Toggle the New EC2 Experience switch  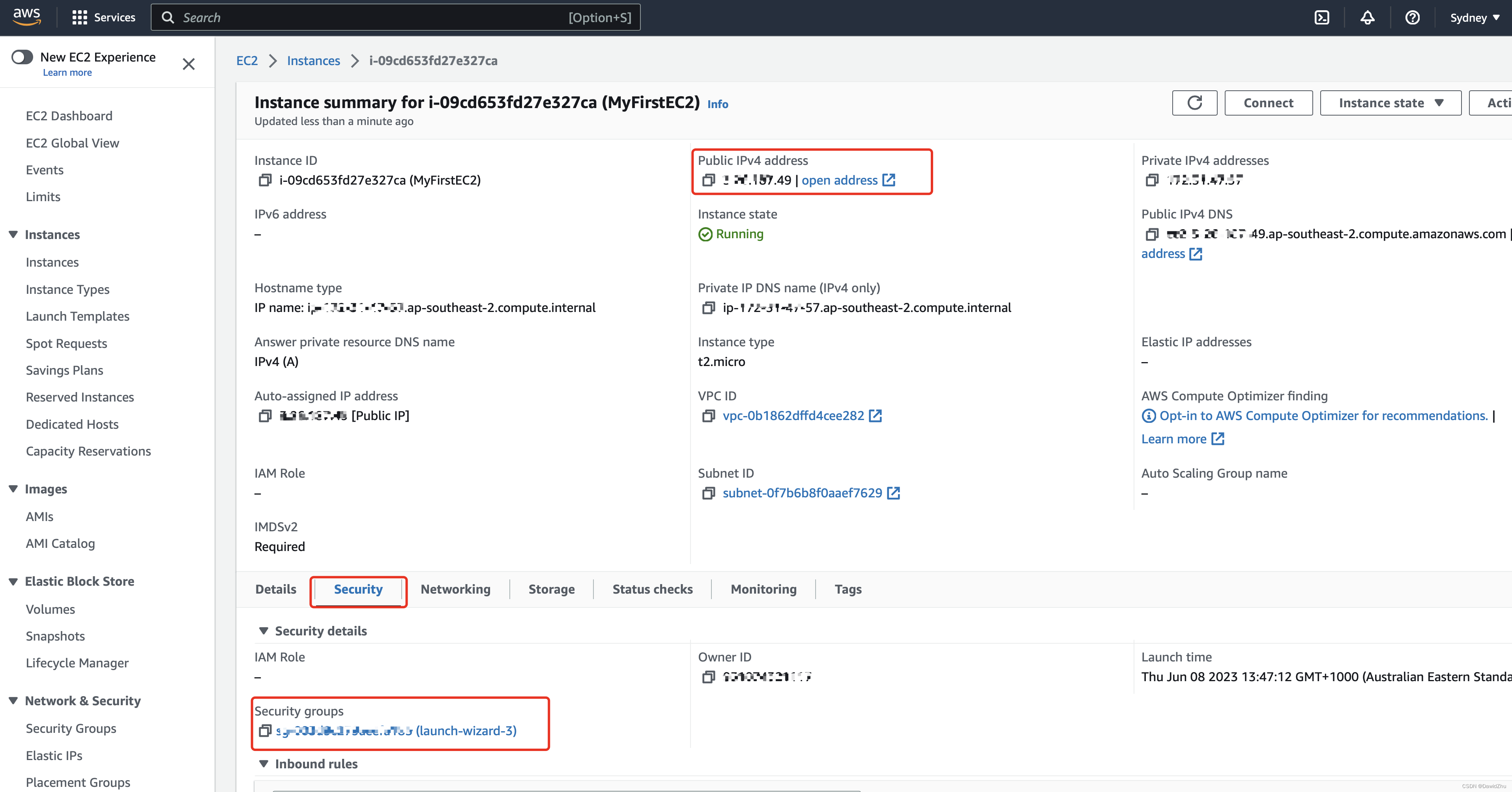[x=22, y=57]
